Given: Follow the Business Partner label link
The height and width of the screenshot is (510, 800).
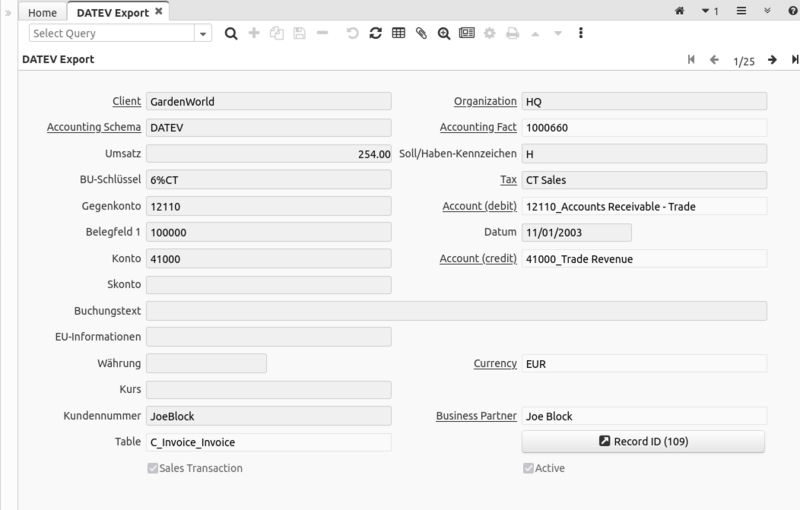Looking at the screenshot, I should pos(476,416).
